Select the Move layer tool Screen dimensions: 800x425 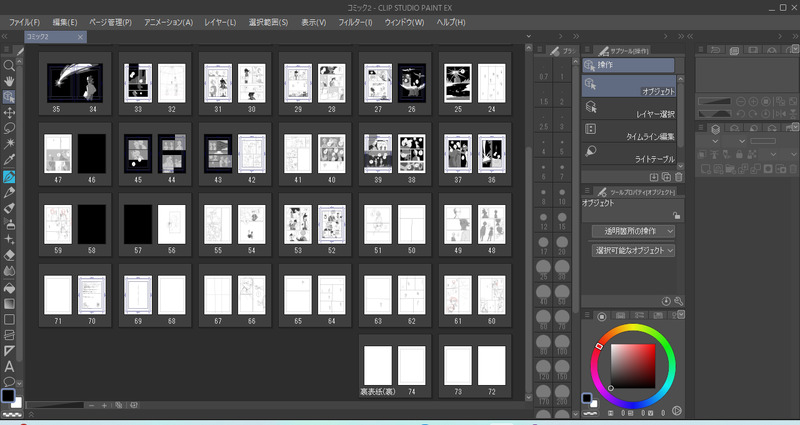coord(9,113)
